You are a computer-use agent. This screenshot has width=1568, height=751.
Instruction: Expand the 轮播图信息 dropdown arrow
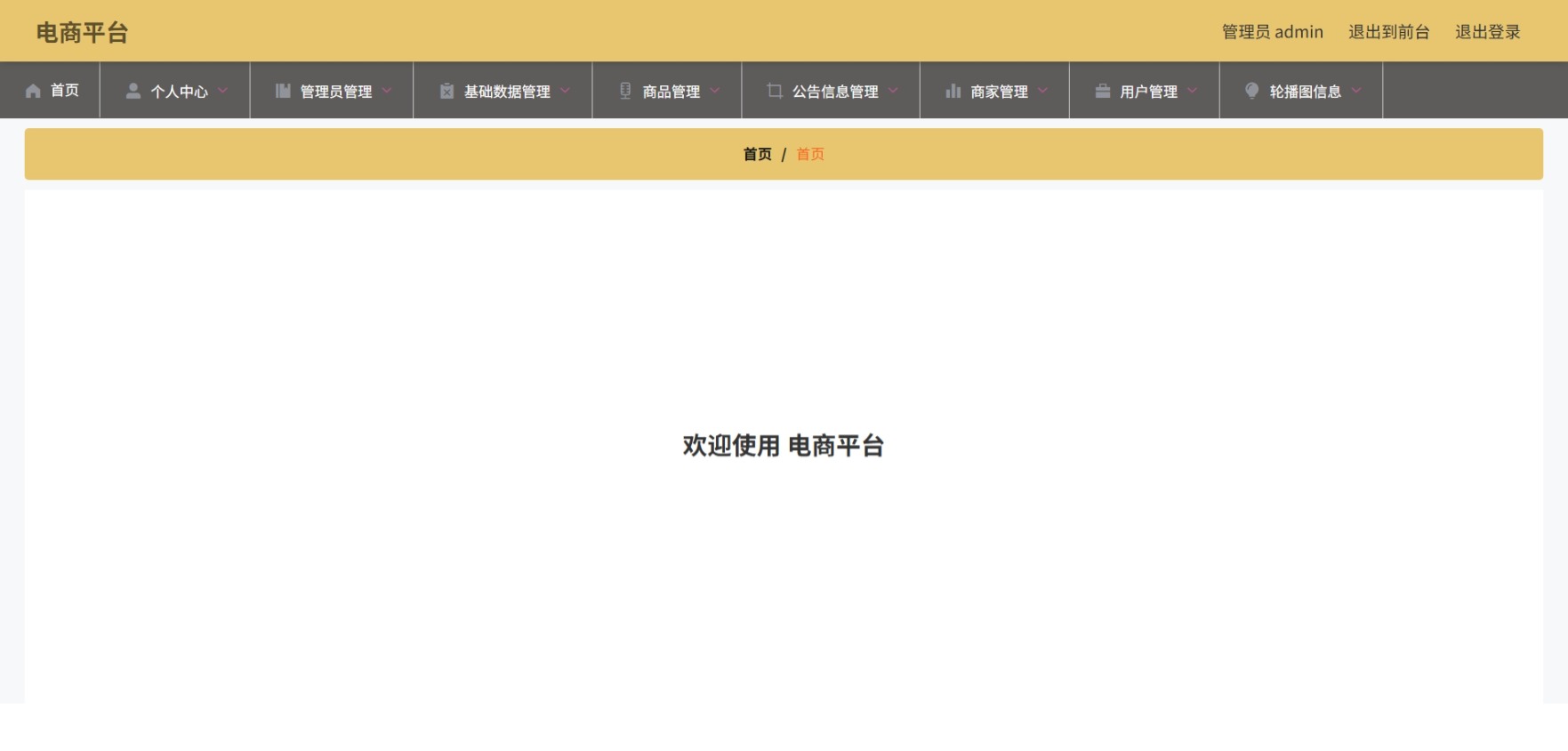(1356, 91)
